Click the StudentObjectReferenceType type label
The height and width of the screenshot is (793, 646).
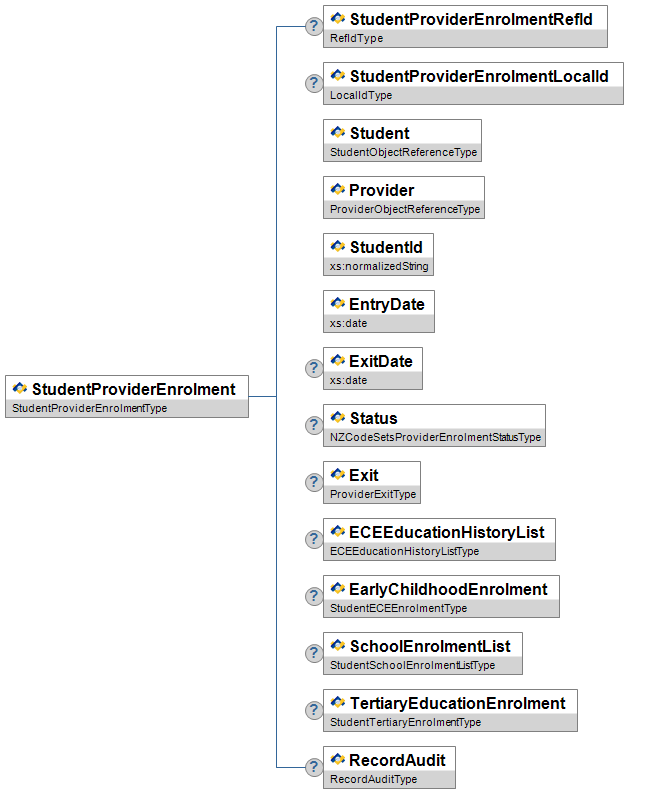tap(402, 153)
